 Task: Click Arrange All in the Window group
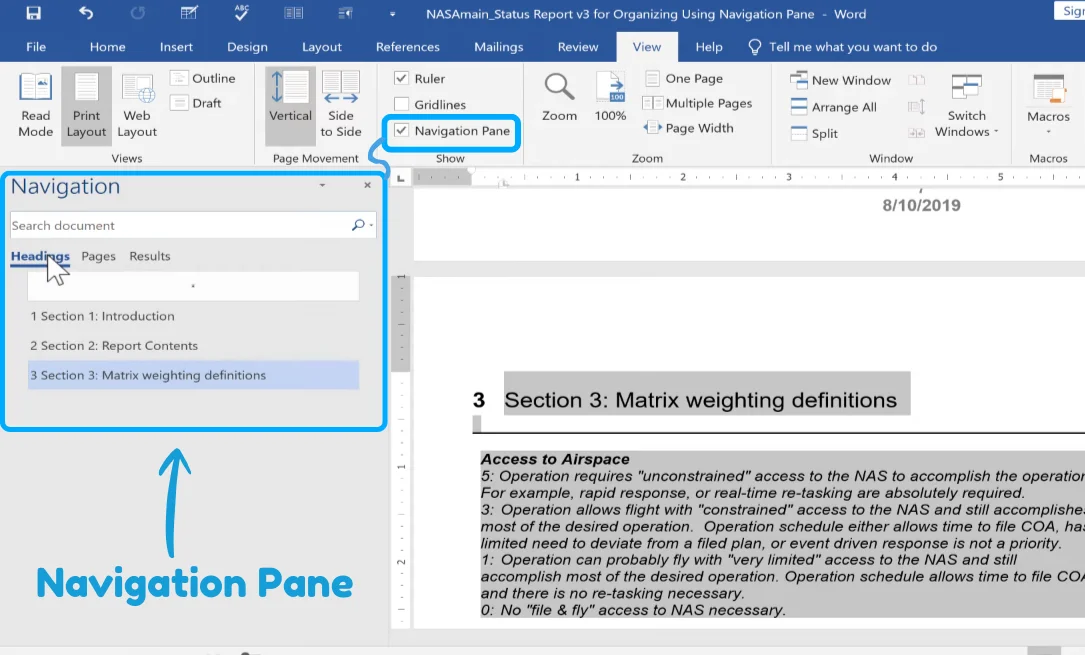click(838, 106)
